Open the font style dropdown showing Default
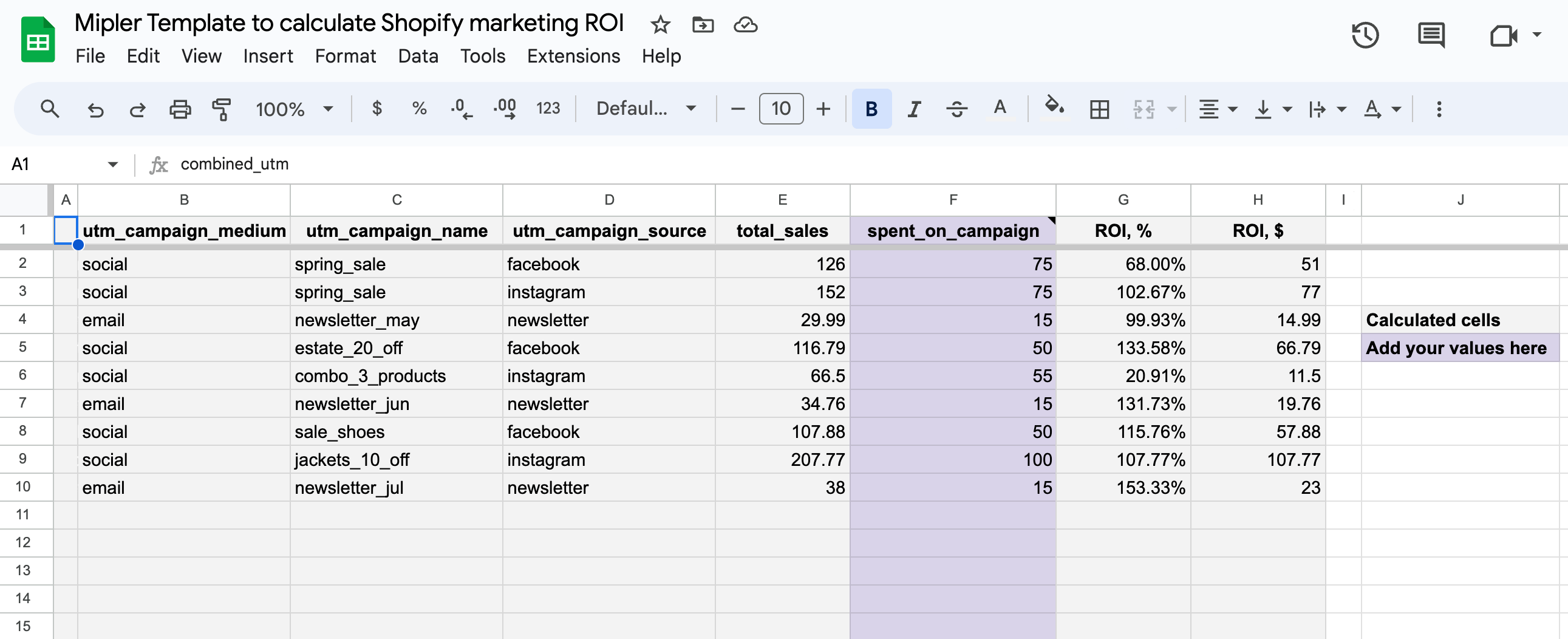This screenshot has width=1568, height=639. tap(645, 108)
